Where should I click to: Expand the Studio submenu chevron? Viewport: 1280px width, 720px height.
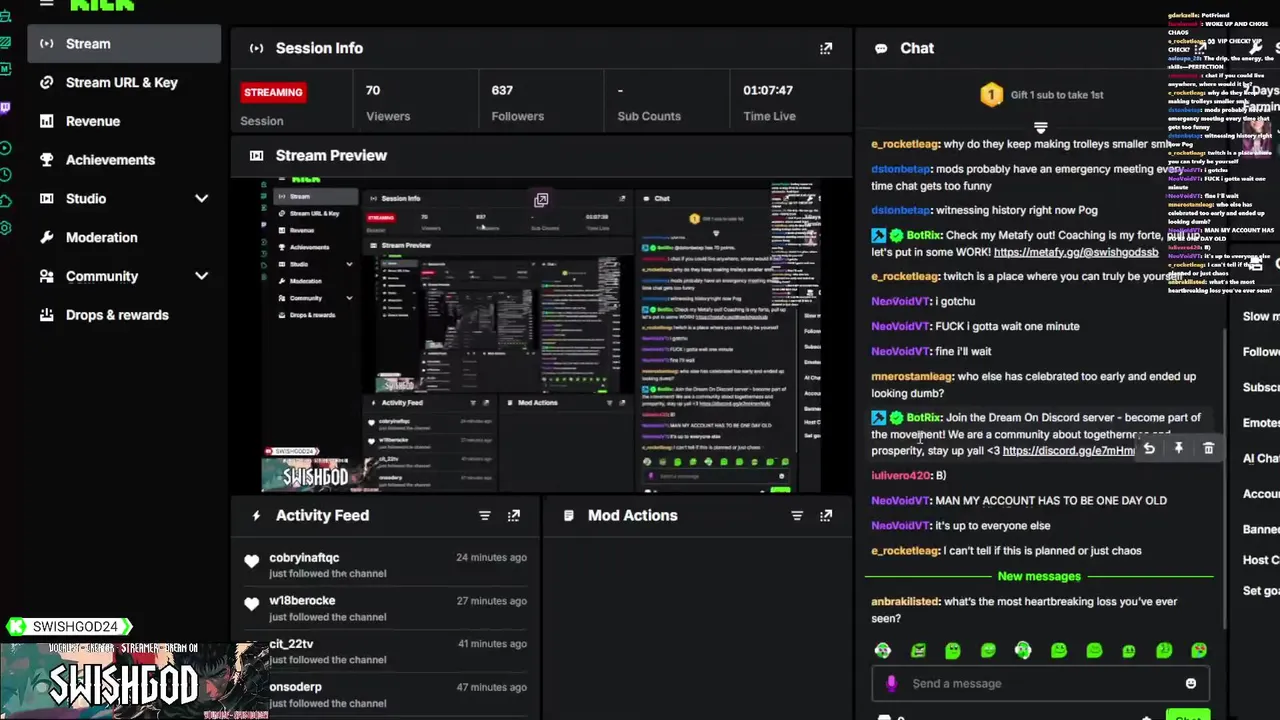click(x=201, y=199)
